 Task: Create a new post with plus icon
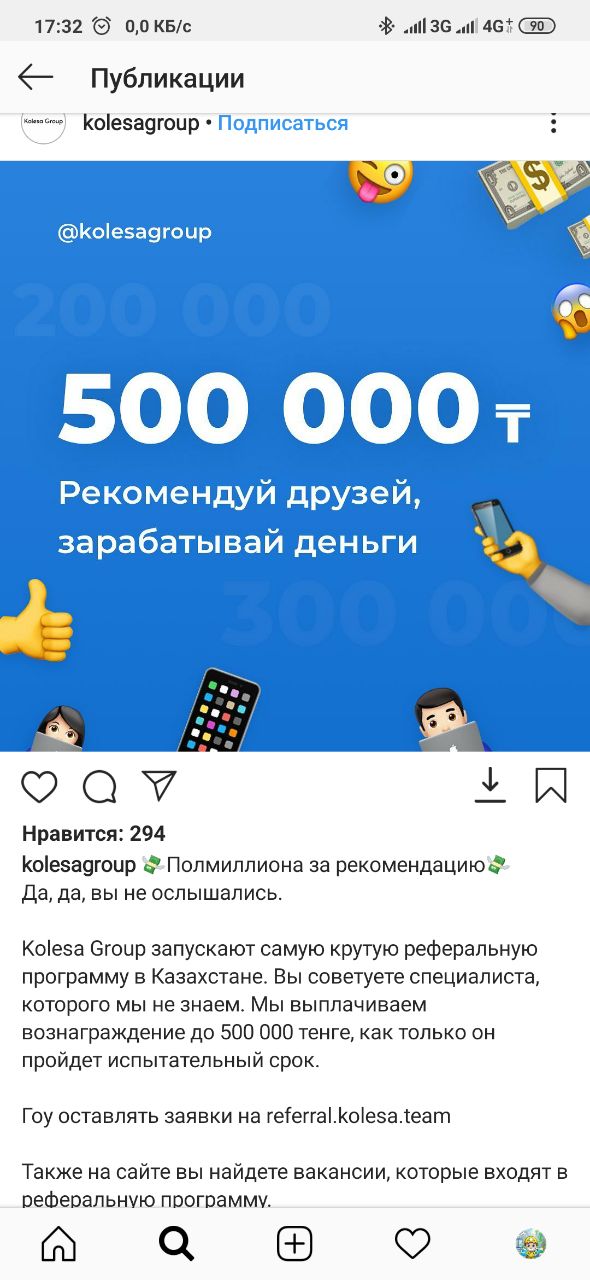[x=294, y=1243]
